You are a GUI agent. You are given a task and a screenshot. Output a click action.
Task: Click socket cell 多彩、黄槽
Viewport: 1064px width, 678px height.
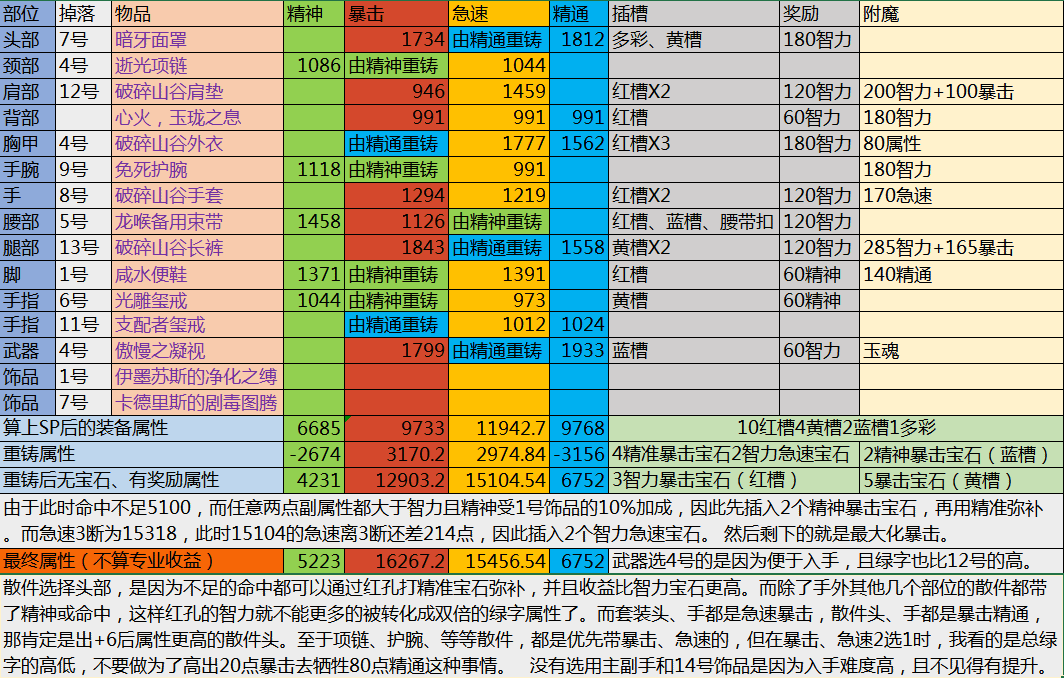(694, 40)
